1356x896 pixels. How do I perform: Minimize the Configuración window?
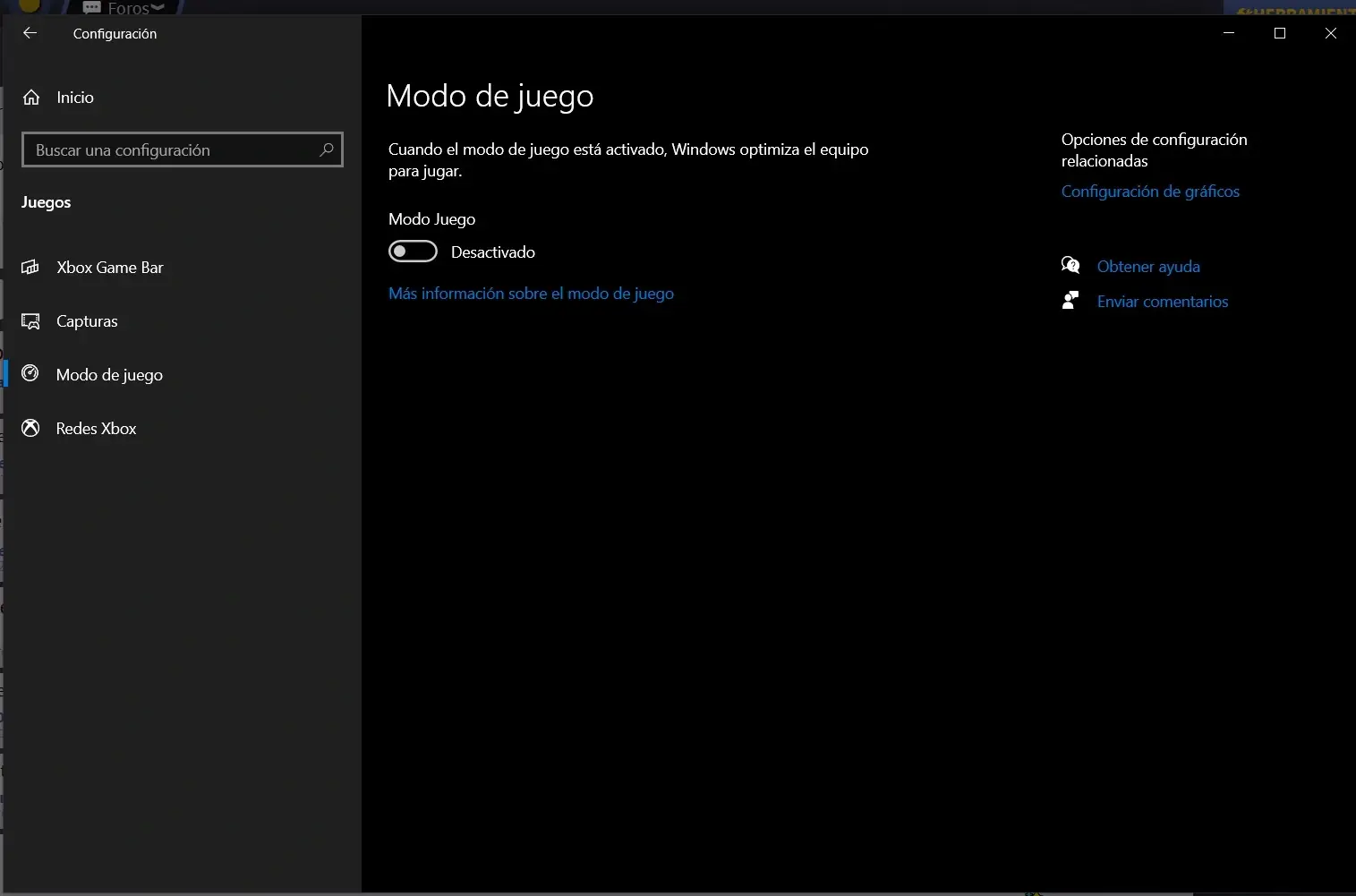tap(1229, 33)
